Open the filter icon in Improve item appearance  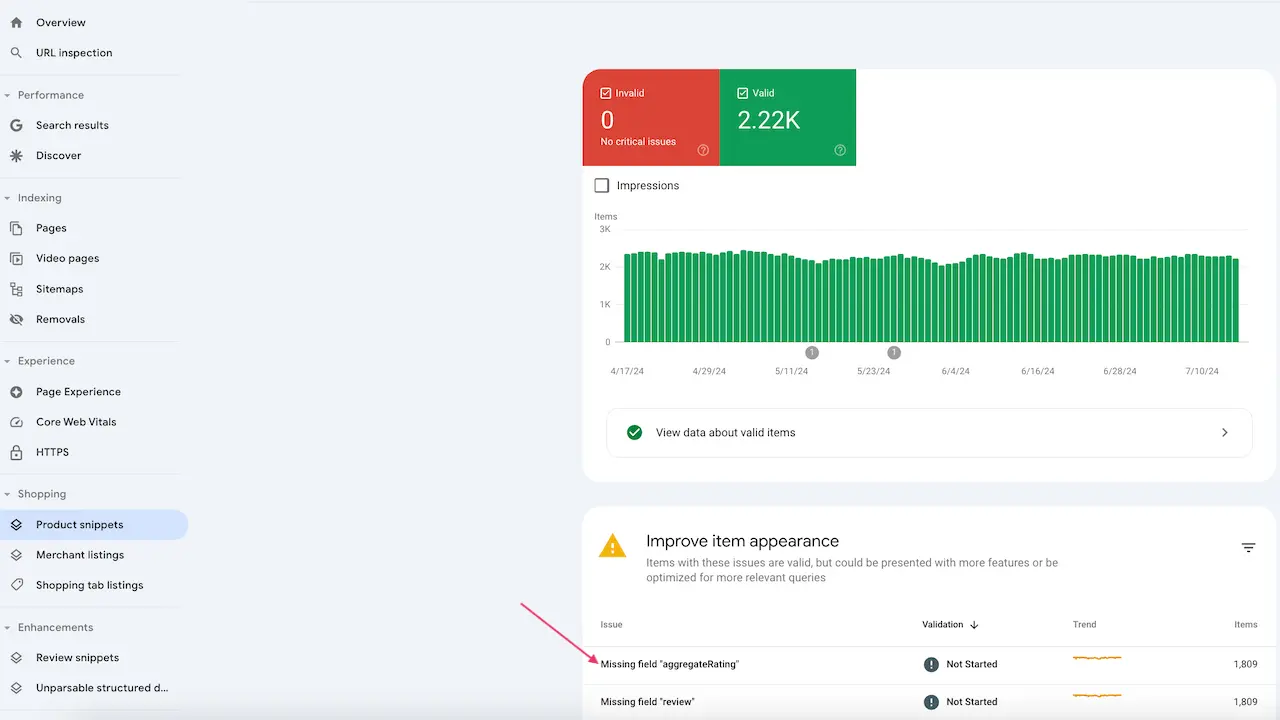1248,547
